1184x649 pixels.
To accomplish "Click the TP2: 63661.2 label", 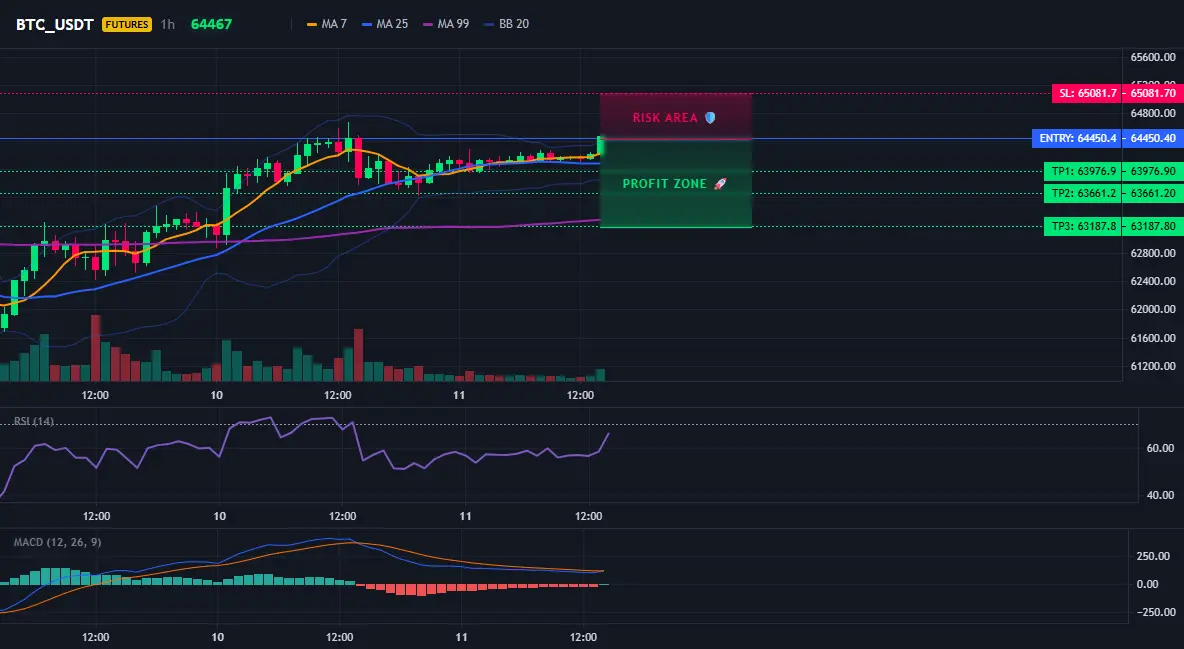I will (x=1082, y=193).
